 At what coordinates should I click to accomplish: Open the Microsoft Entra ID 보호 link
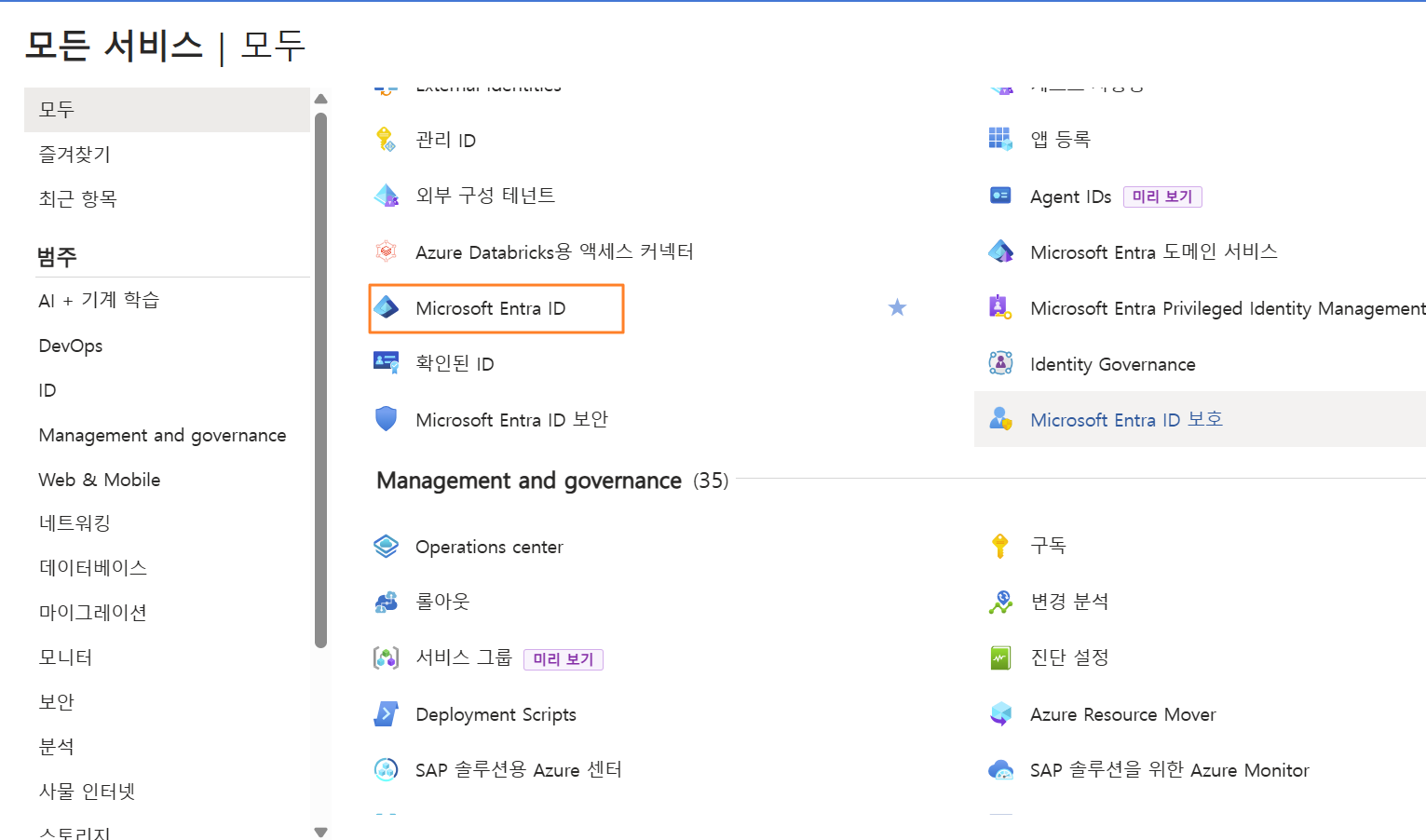tap(1126, 419)
